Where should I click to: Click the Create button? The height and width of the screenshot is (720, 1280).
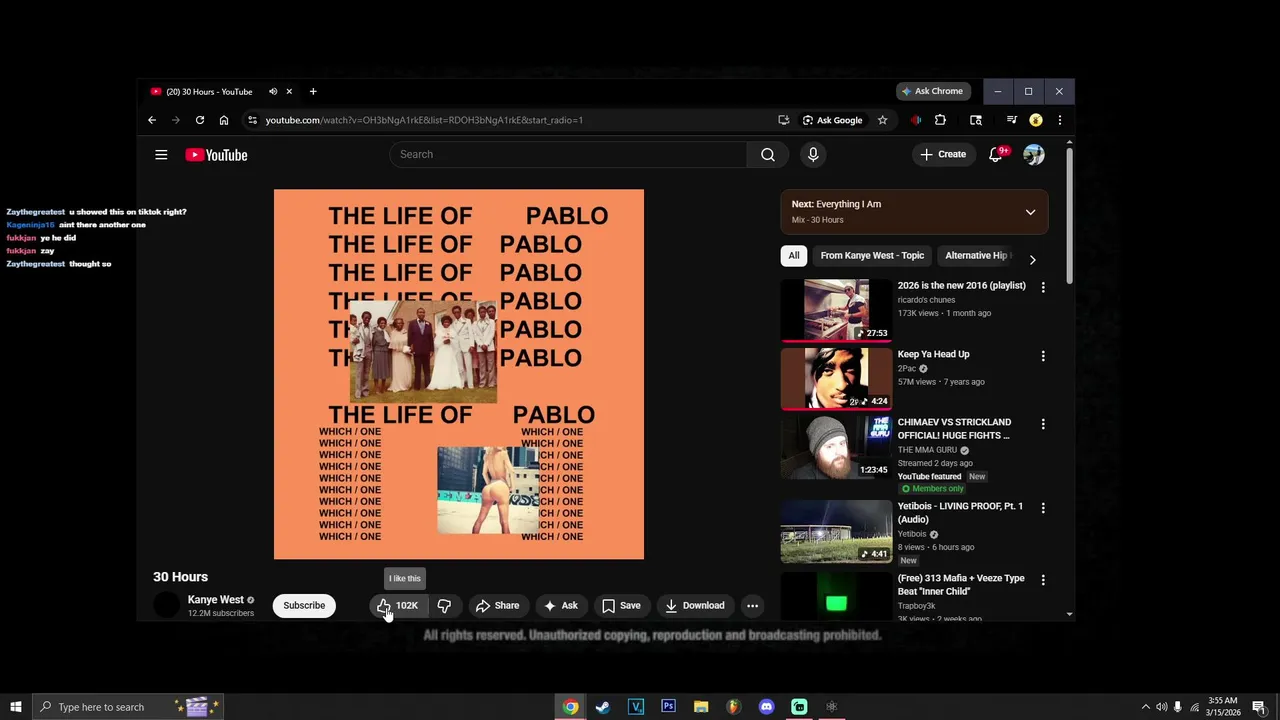click(x=943, y=154)
